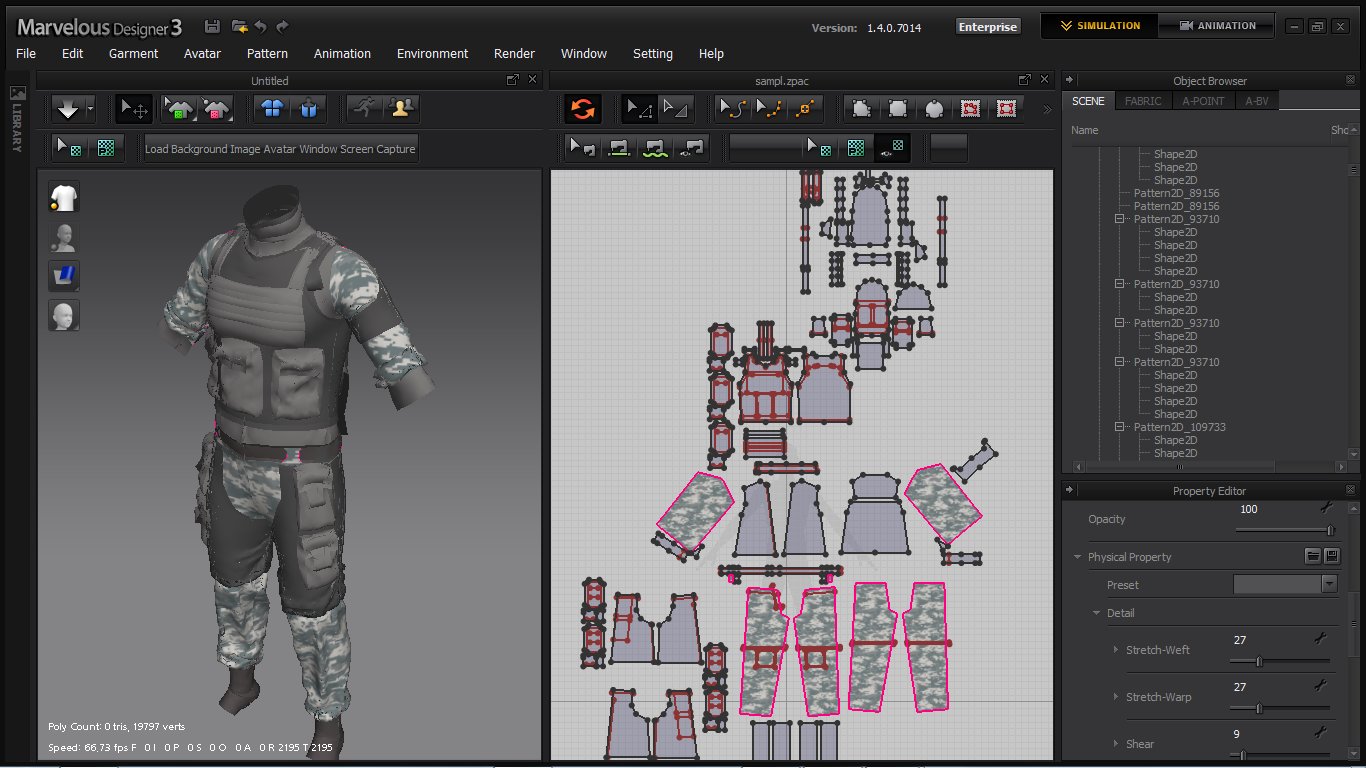Select the blue garment arrangement icon
This screenshot has width=1366, height=768.
click(x=270, y=108)
